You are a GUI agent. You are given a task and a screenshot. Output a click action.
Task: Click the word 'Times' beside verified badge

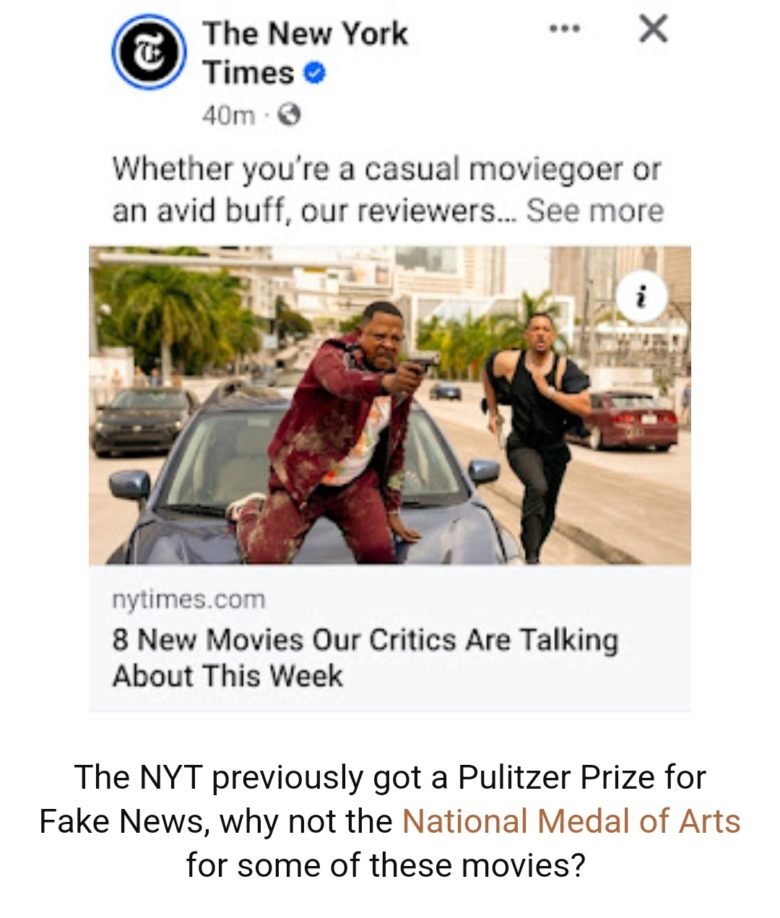(248, 73)
